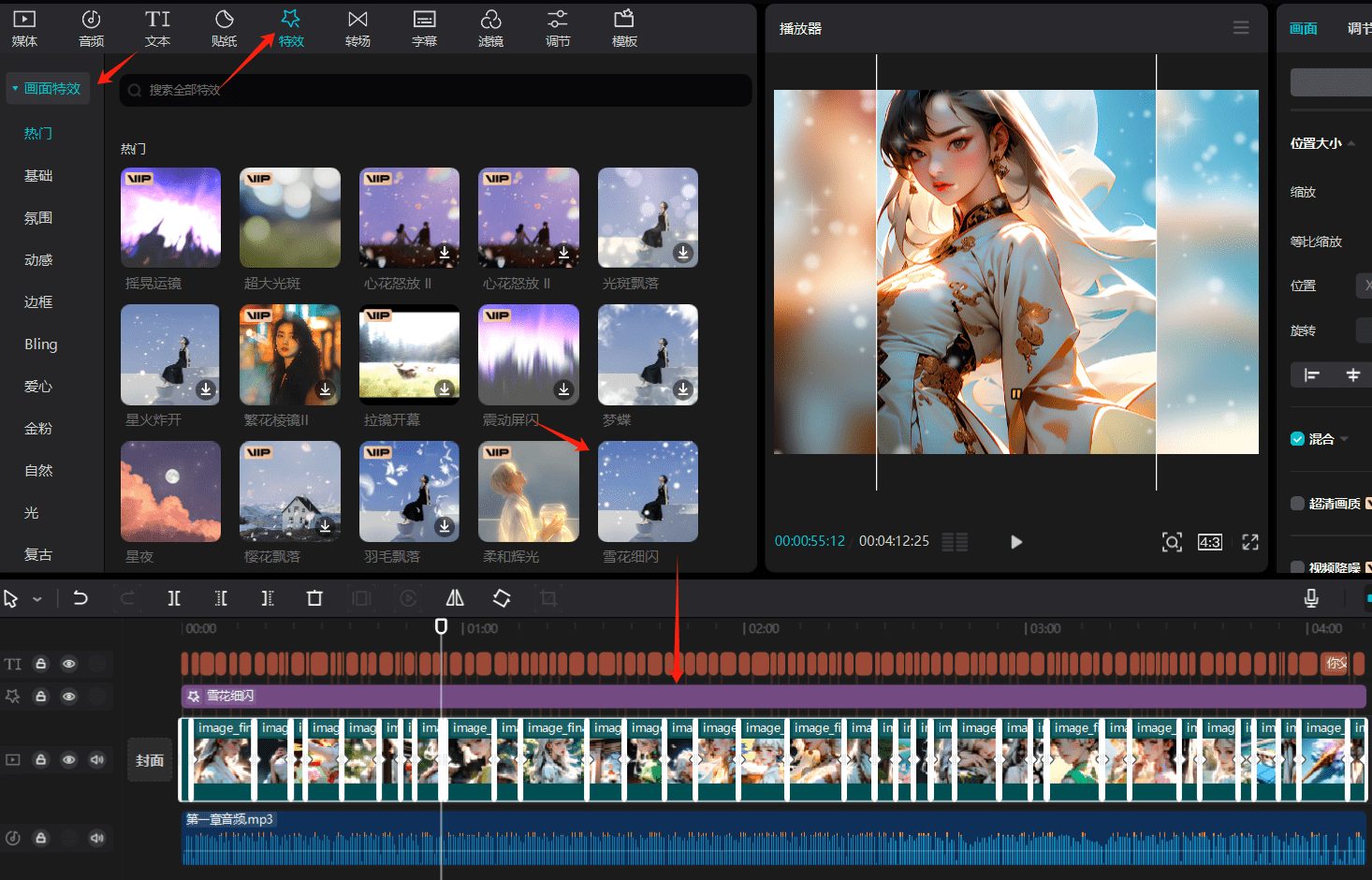Click the mirror flip icon
The height and width of the screenshot is (880, 1372).
[455, 597]
